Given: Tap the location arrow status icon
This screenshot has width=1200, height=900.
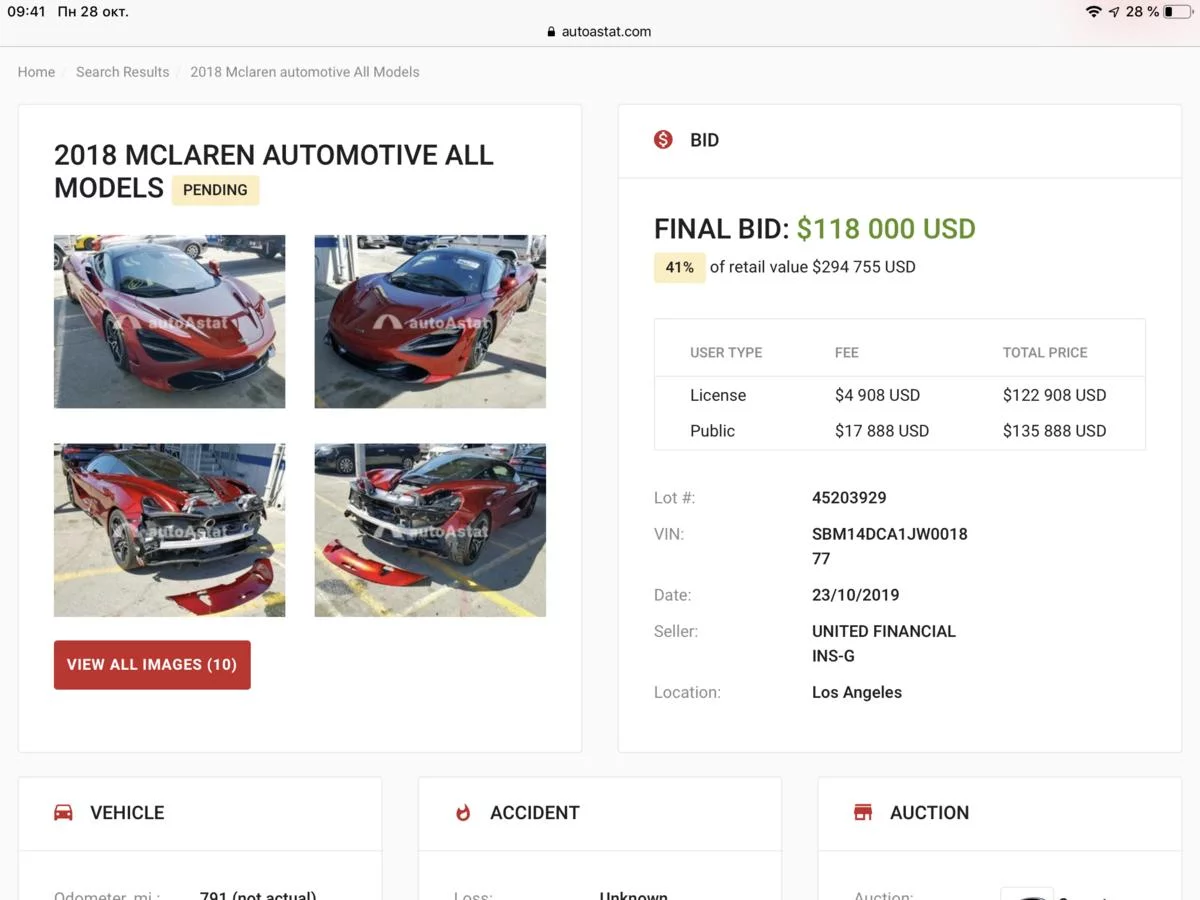Looking at the screenshot, I should point(1114,12).
